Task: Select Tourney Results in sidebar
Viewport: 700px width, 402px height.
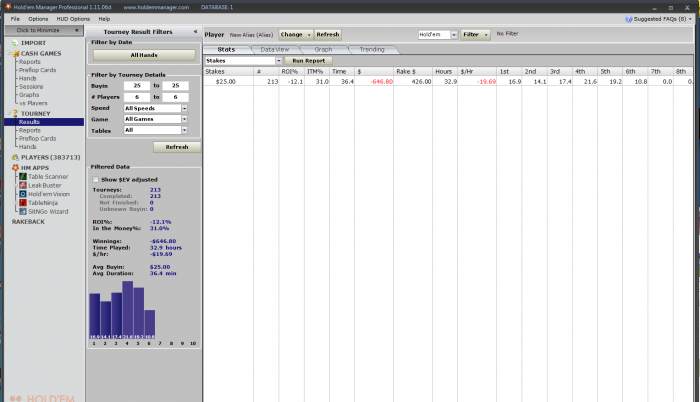Action: pos(44,122)
